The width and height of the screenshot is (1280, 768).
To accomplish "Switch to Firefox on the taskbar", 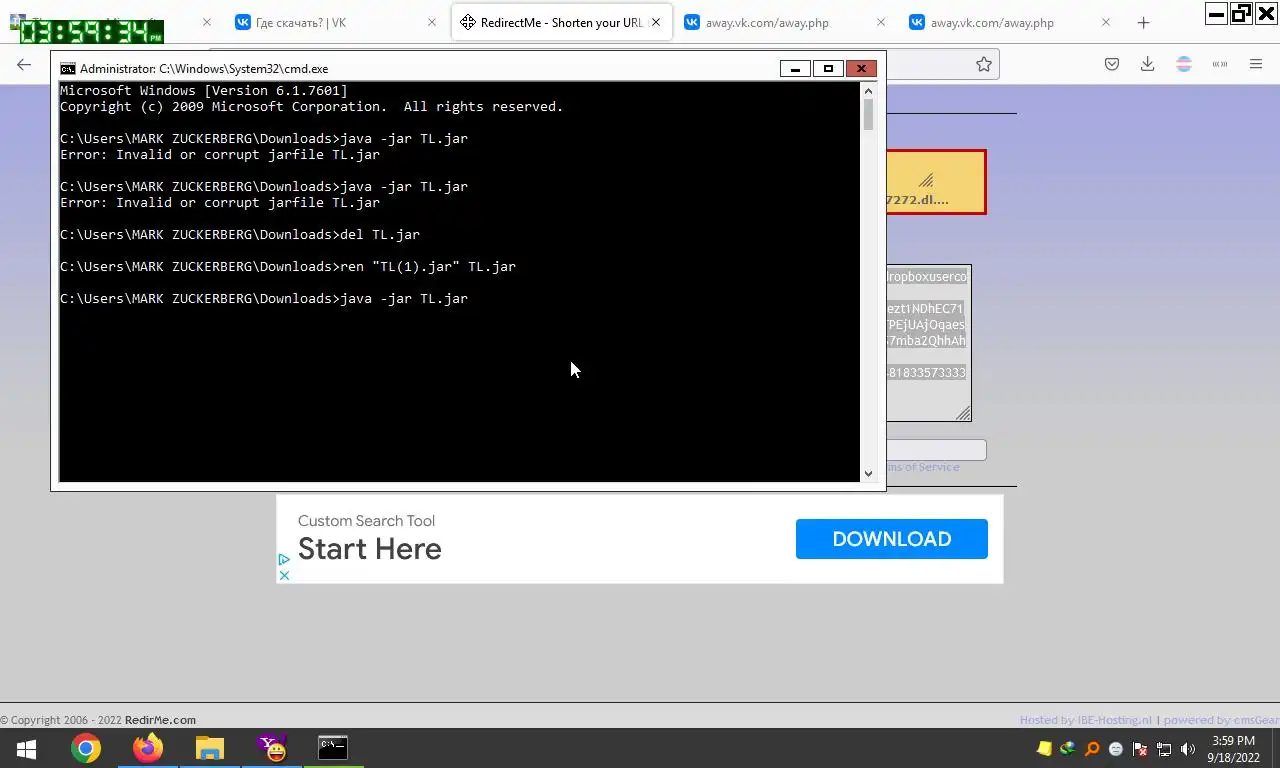I will pos(148,748).
